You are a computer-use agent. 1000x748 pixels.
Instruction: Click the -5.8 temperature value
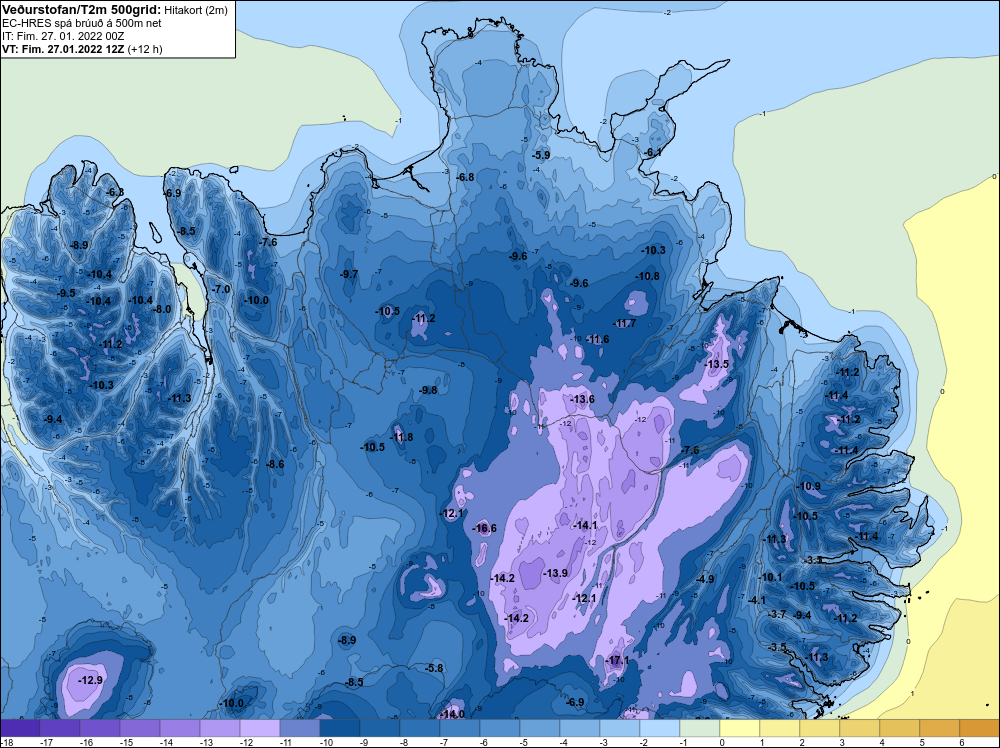434,668
